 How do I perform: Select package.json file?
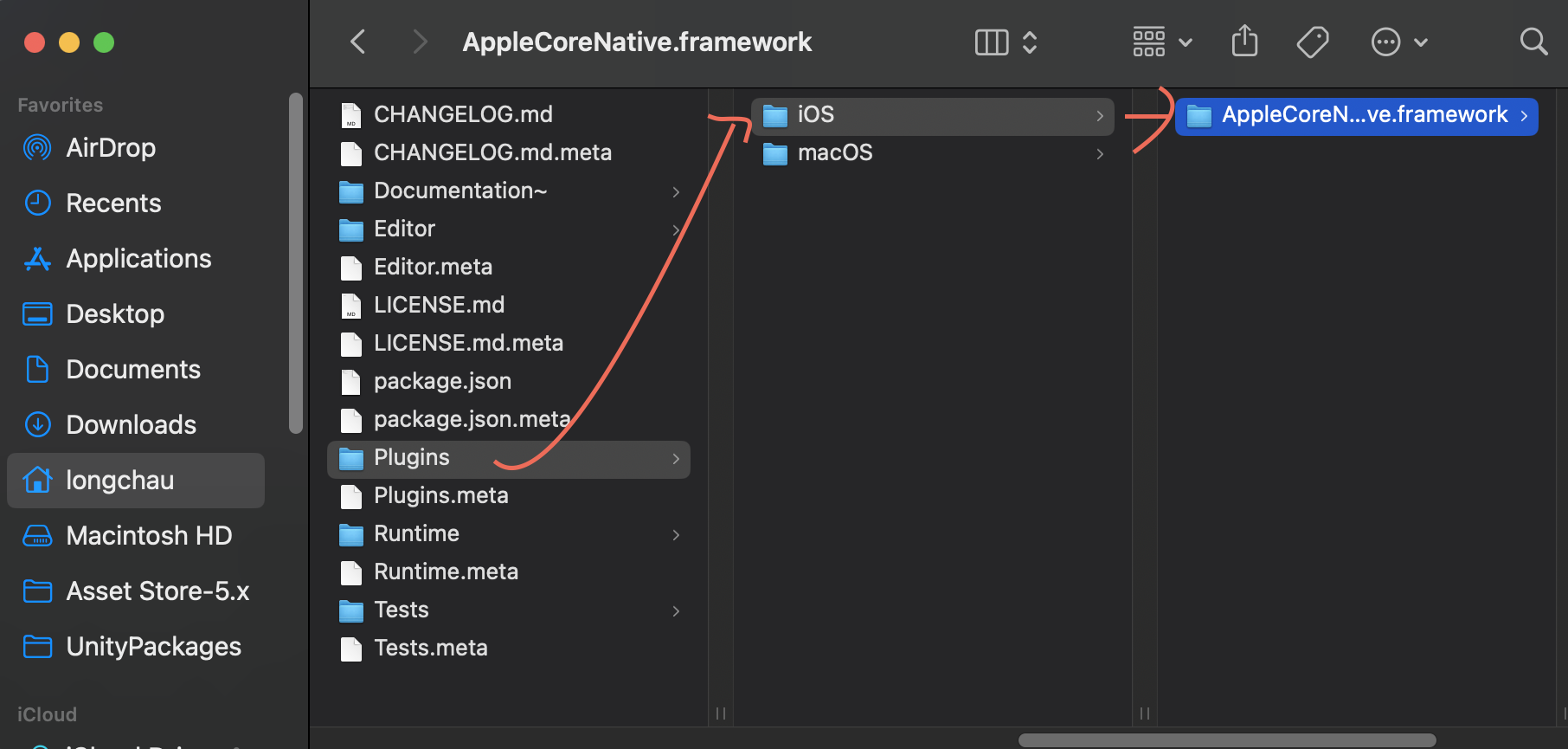click(x=509, y=381)
